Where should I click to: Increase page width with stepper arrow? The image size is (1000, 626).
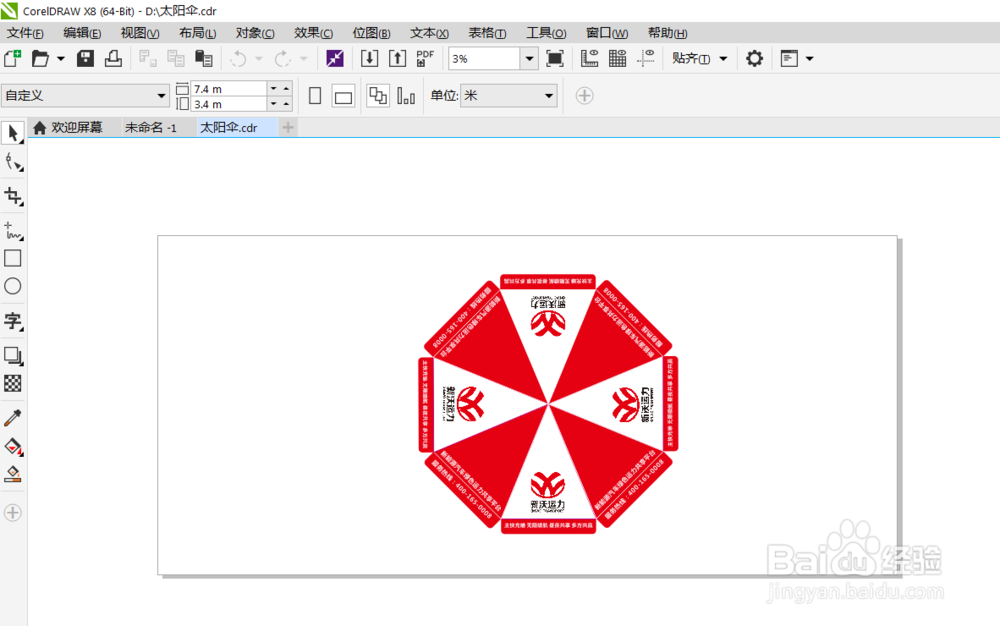tap(286, 89)
